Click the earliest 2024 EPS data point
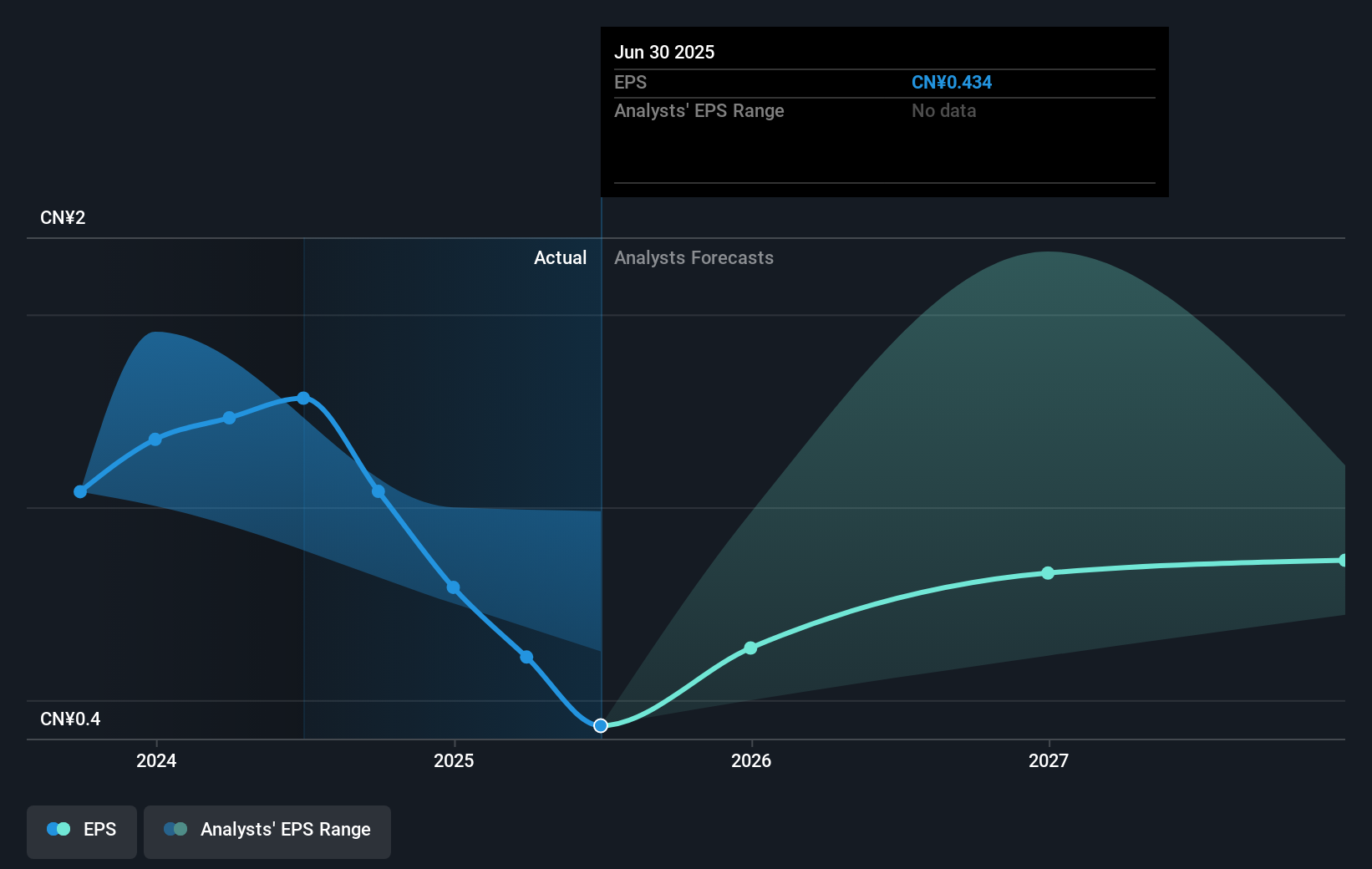The image size is (1372, 869). click(x=80, y=491)
